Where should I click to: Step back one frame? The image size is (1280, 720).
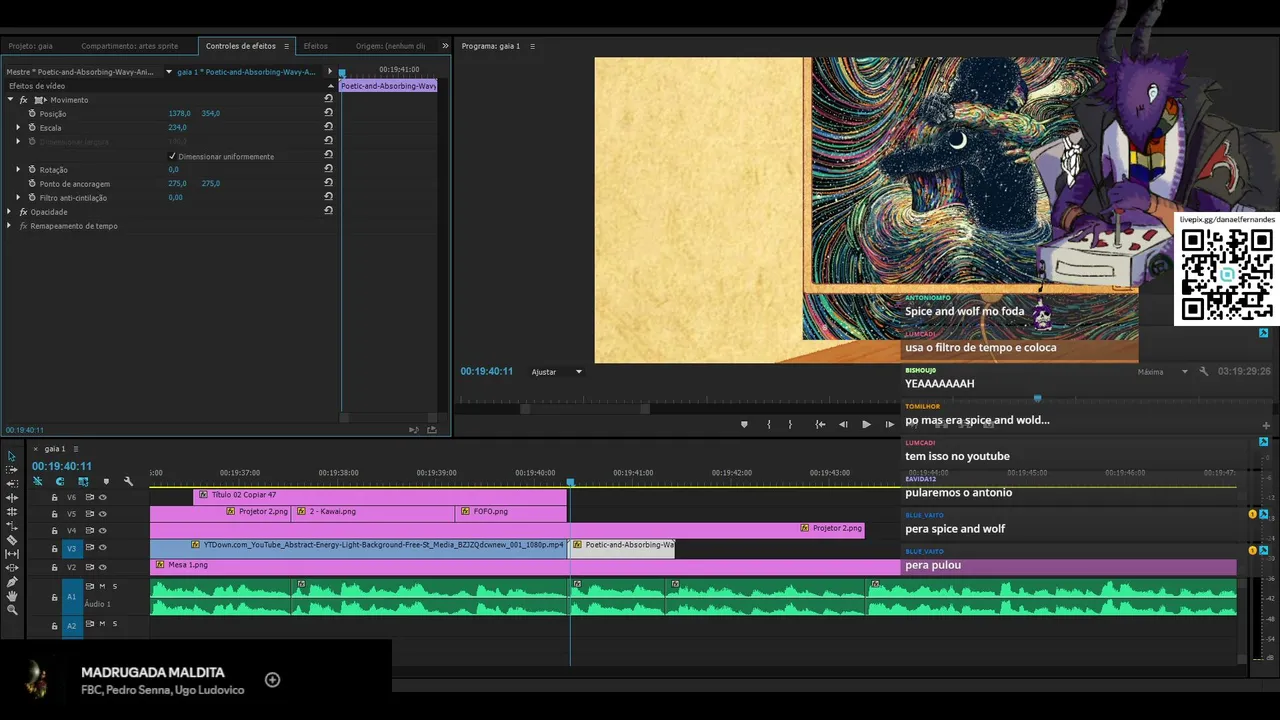(843, 424)
